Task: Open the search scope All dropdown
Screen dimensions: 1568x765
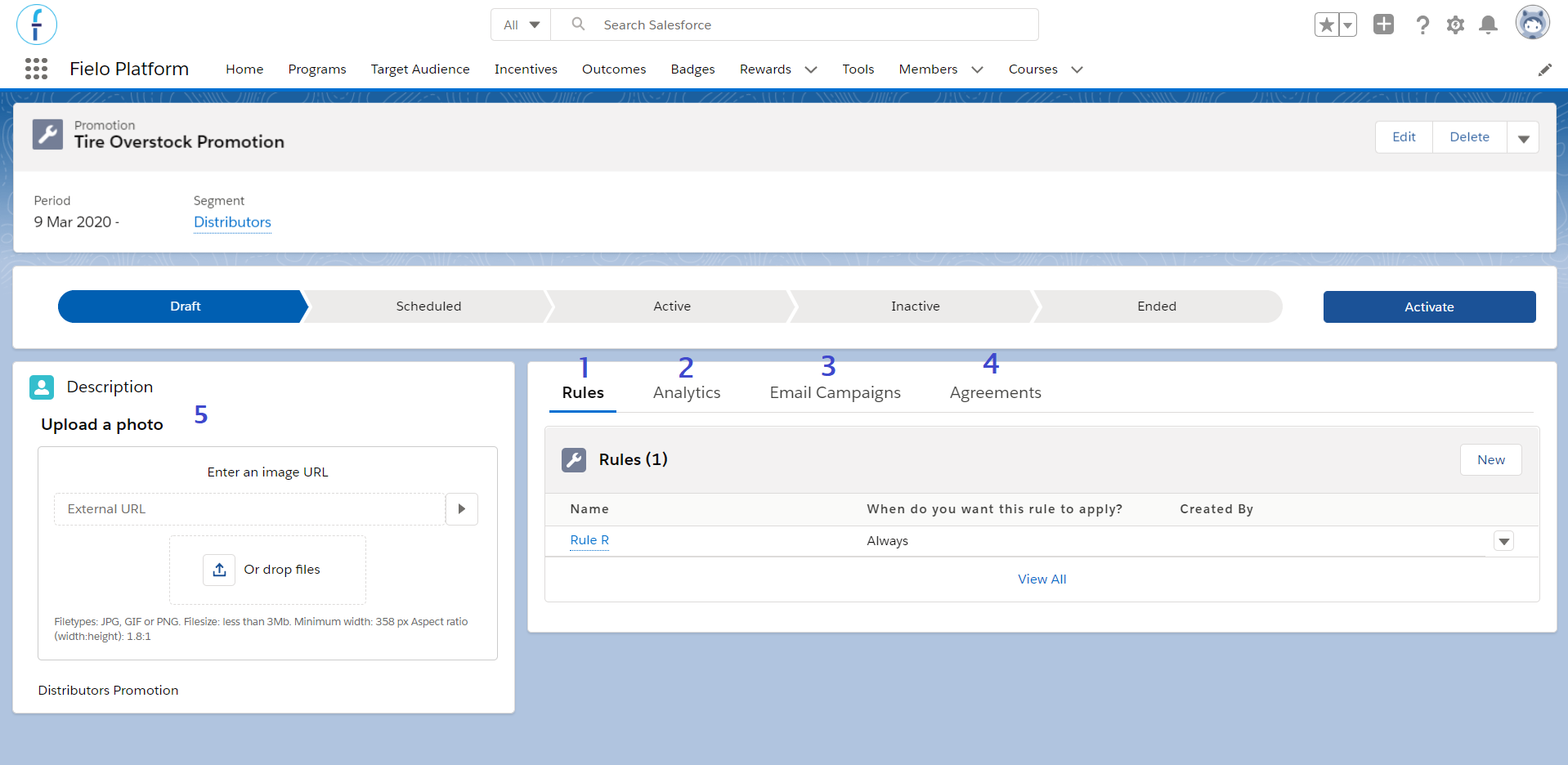Action: (522, 25)
